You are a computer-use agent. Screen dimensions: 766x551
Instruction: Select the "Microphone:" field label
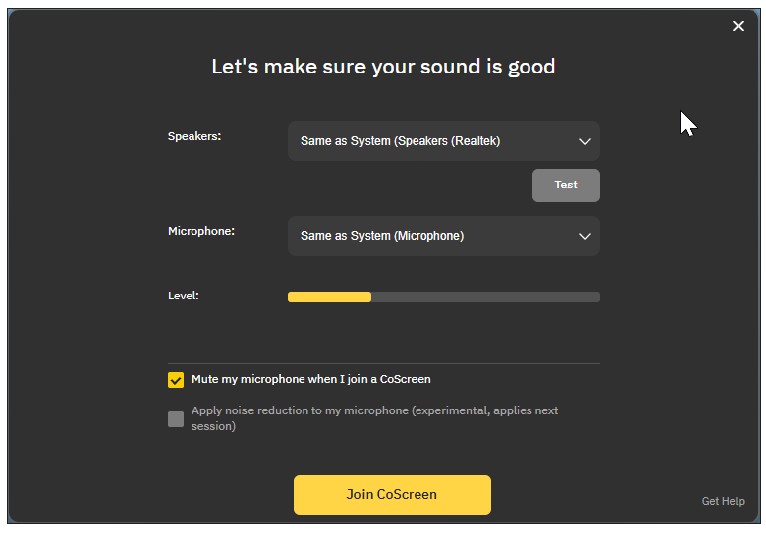pos(201,231)
